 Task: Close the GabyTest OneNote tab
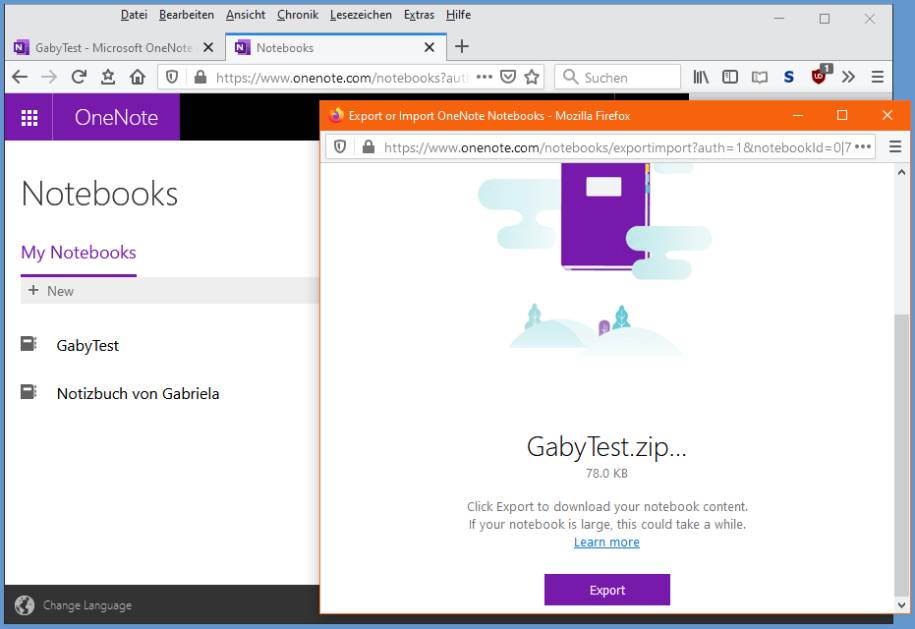[x=208, y=47]
